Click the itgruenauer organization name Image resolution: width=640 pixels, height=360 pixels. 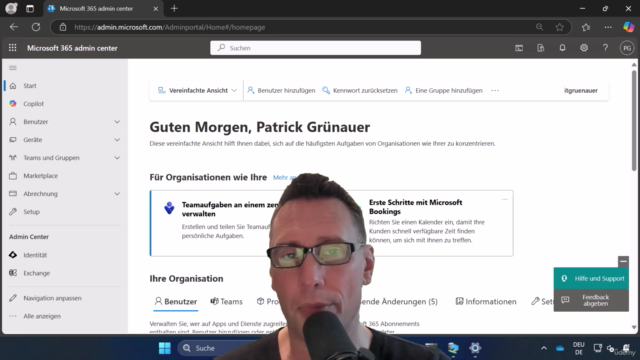(x=581, y=90)
